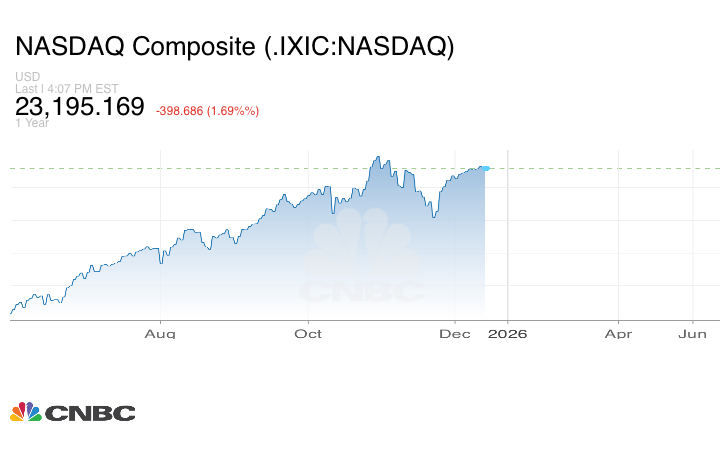Viewport: 720px width, 450px height.
Task: Click the NASDAQ Composite title heading
Action: click(x=235, y=47)
